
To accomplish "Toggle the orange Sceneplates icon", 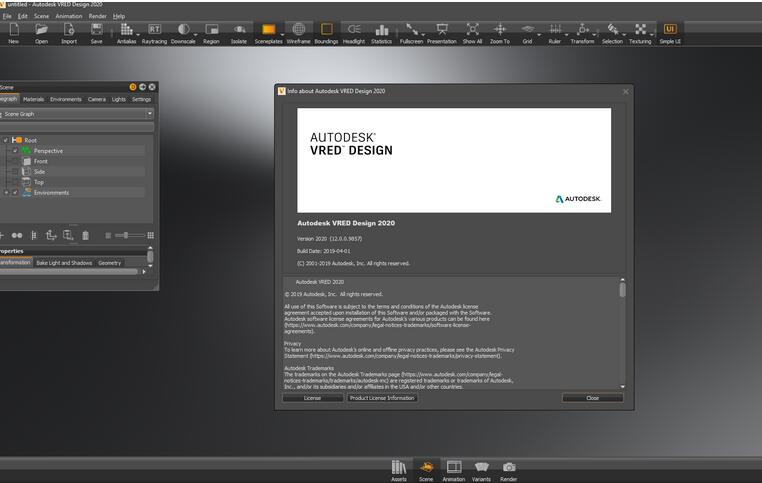I will pos(268,30).
